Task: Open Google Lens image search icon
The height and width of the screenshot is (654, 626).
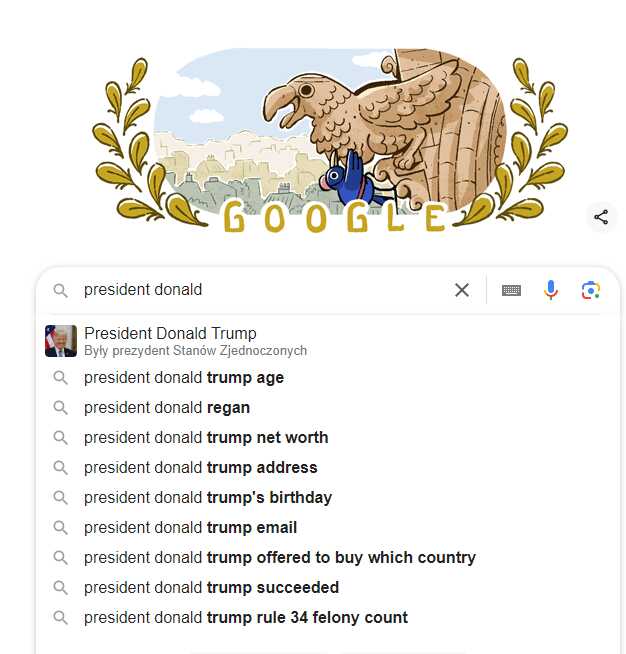Action: [x=591, y=290]
